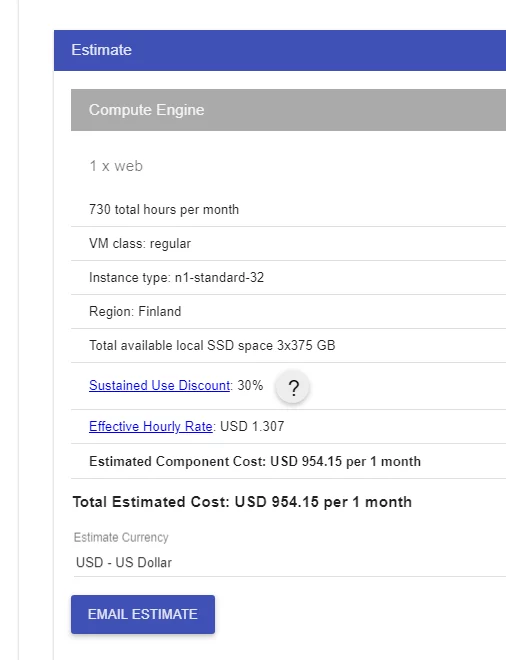Viewport: 506px width, 660px height.
Task: Click the local SSD space 3x375 GB row
Action: [288, 346]
